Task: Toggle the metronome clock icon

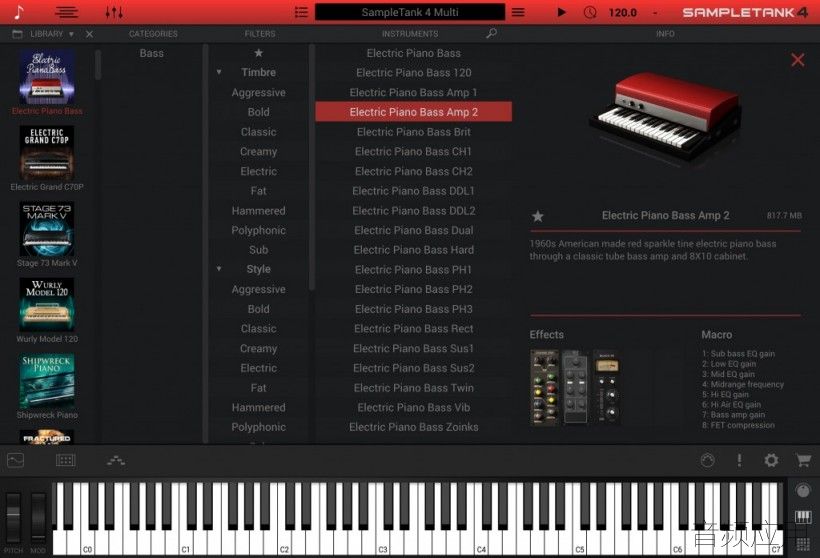Action: [x=590, y=12]
